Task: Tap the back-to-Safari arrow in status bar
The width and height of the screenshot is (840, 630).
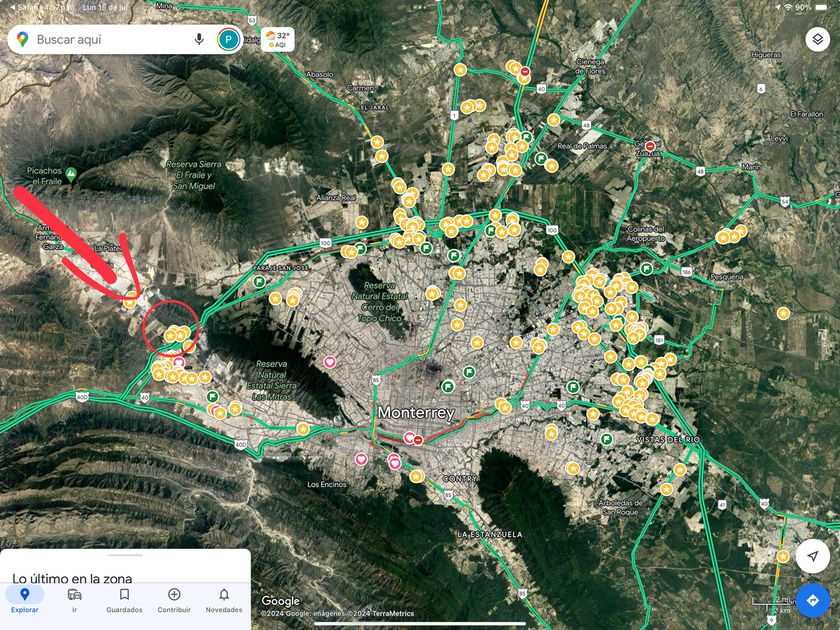Action: (12, 8)
